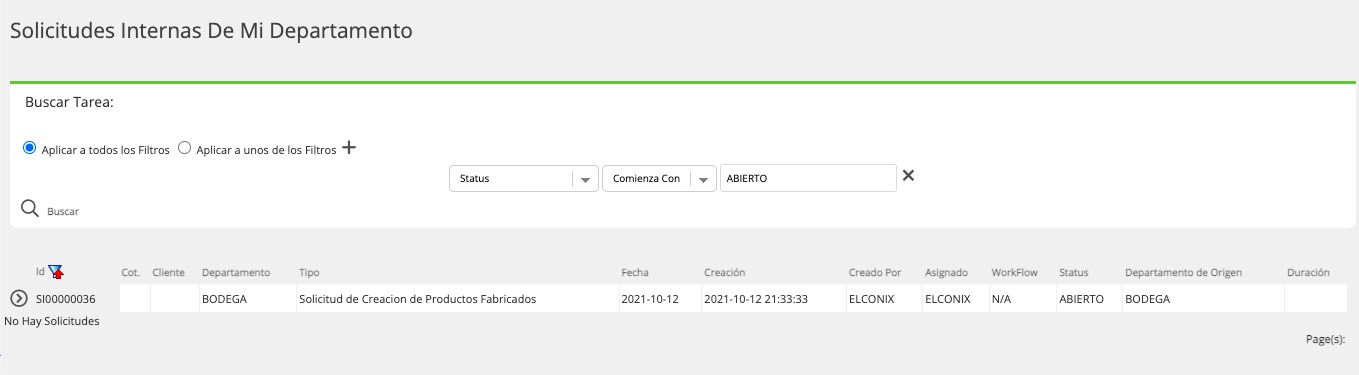Select Aplicar a todos los Filtros radio
This screenshot has height=375, width=1359.
click(29, 148)
